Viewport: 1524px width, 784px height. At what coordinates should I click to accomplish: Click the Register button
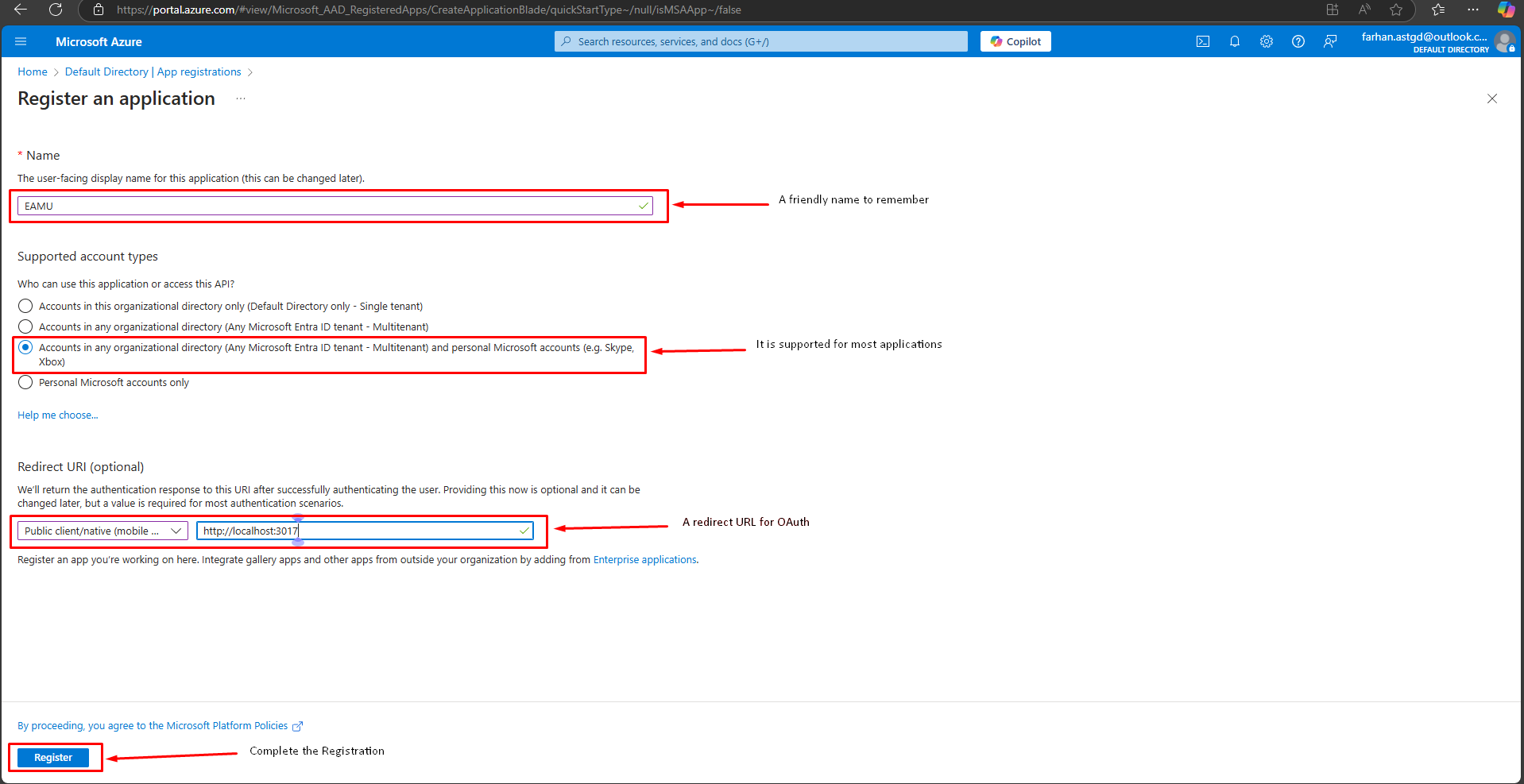pos(53,757)
